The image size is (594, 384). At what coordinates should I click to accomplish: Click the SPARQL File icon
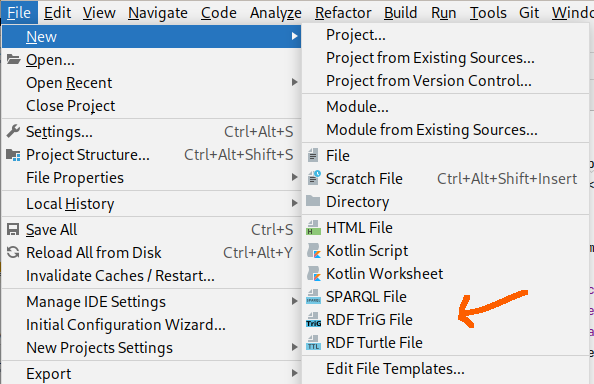point(313,297)
